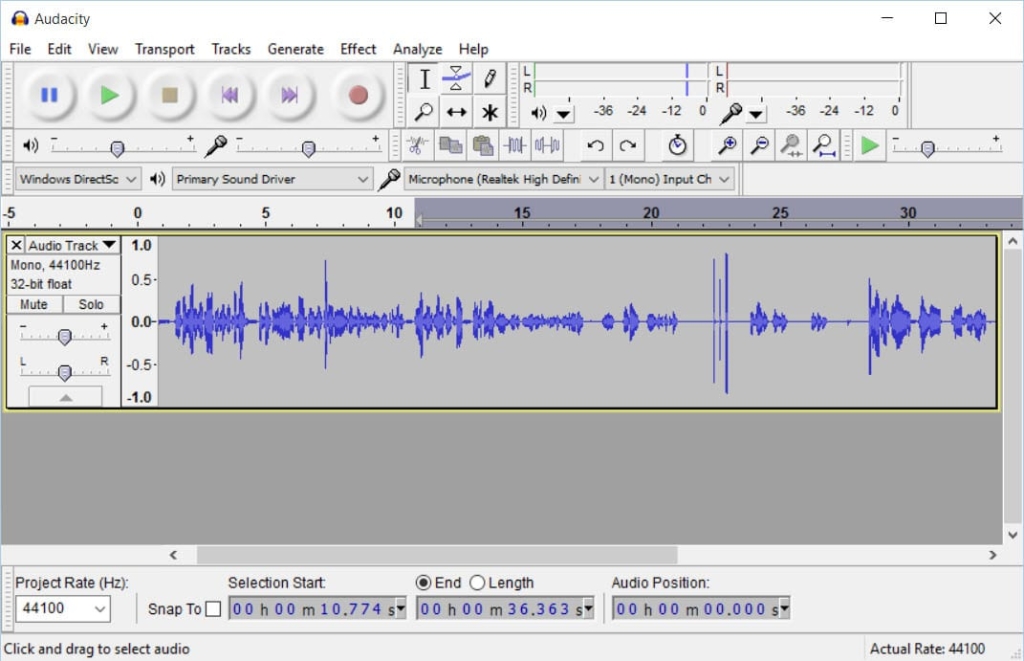
Task: Open the Effect menu
Action: 358,48
